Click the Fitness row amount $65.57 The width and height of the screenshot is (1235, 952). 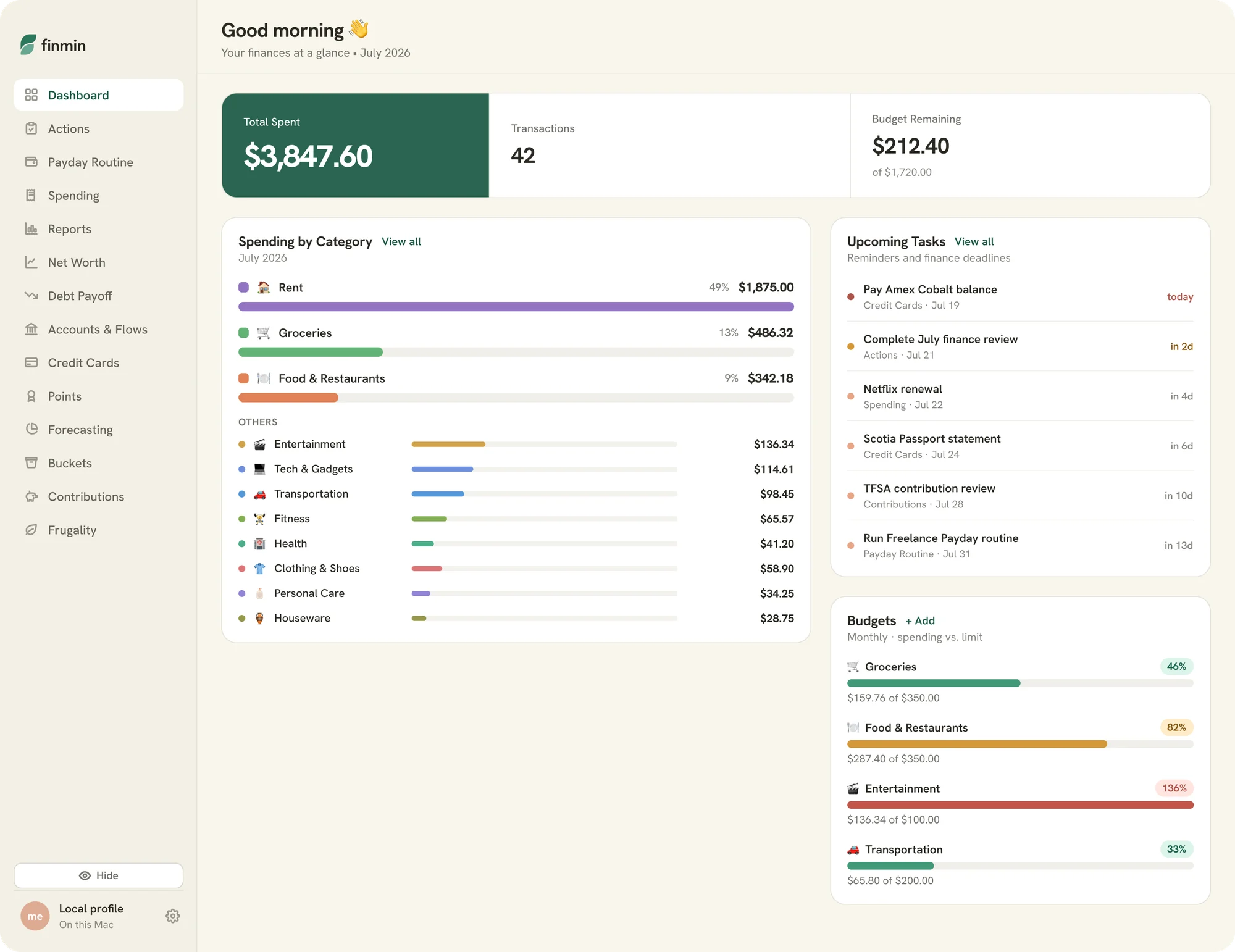click(777, 519)
